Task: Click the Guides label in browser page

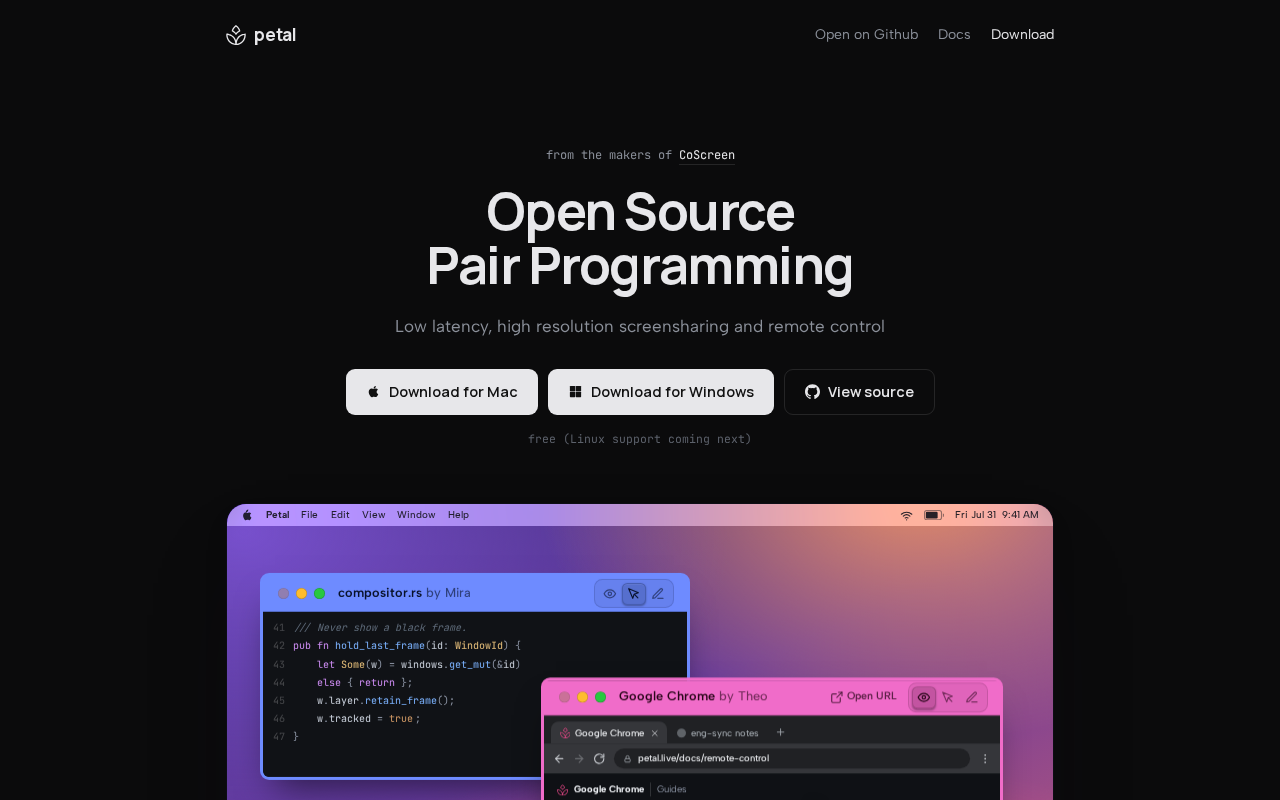Action: [672, 789]
